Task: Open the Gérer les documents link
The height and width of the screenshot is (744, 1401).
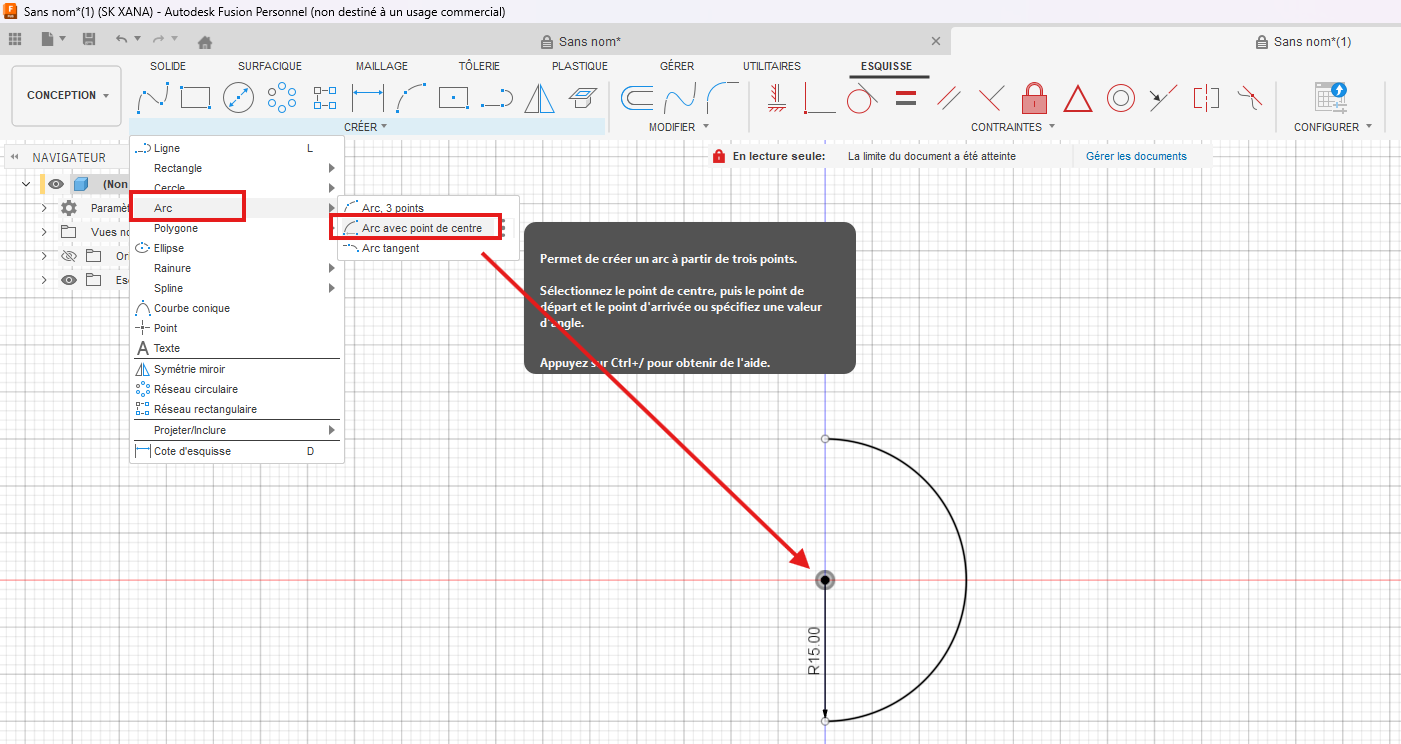Action: click(x=1136, y=156)
